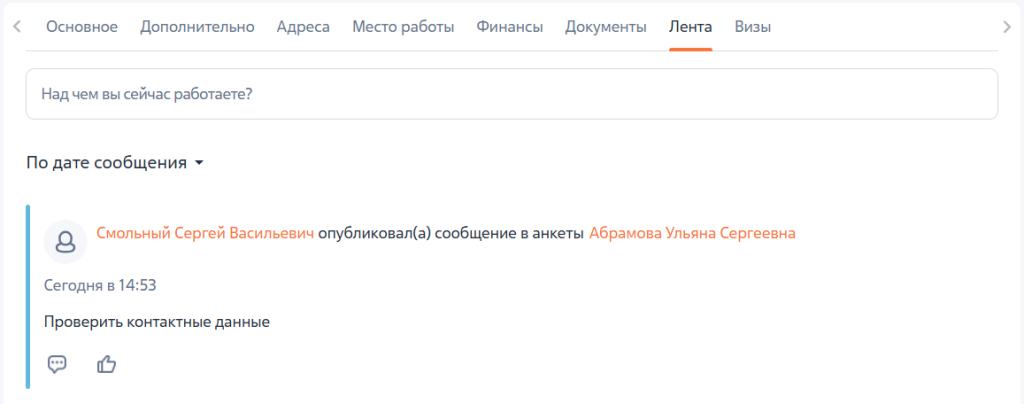
Task: Open Смольный Сергей Васильевич profile link
Action: point(205,234)
